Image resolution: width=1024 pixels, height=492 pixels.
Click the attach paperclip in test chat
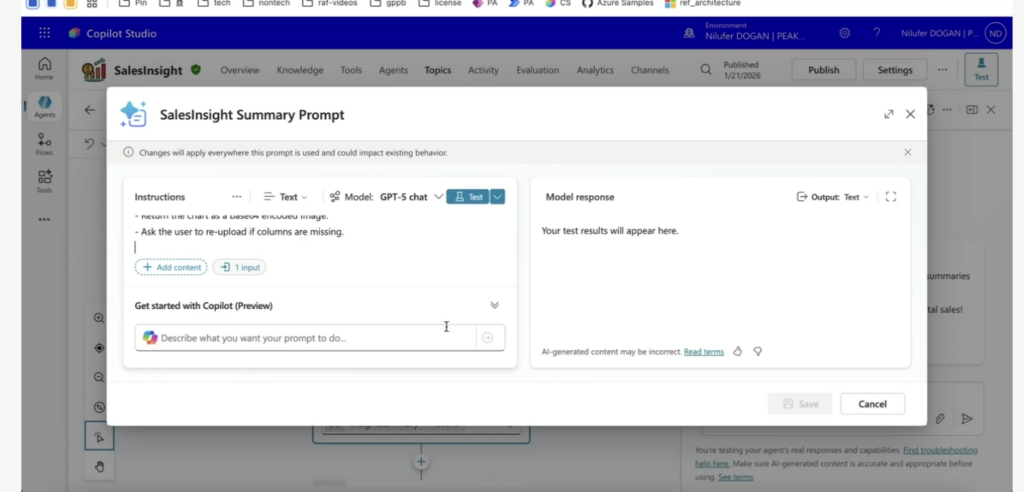click(940, 419)
